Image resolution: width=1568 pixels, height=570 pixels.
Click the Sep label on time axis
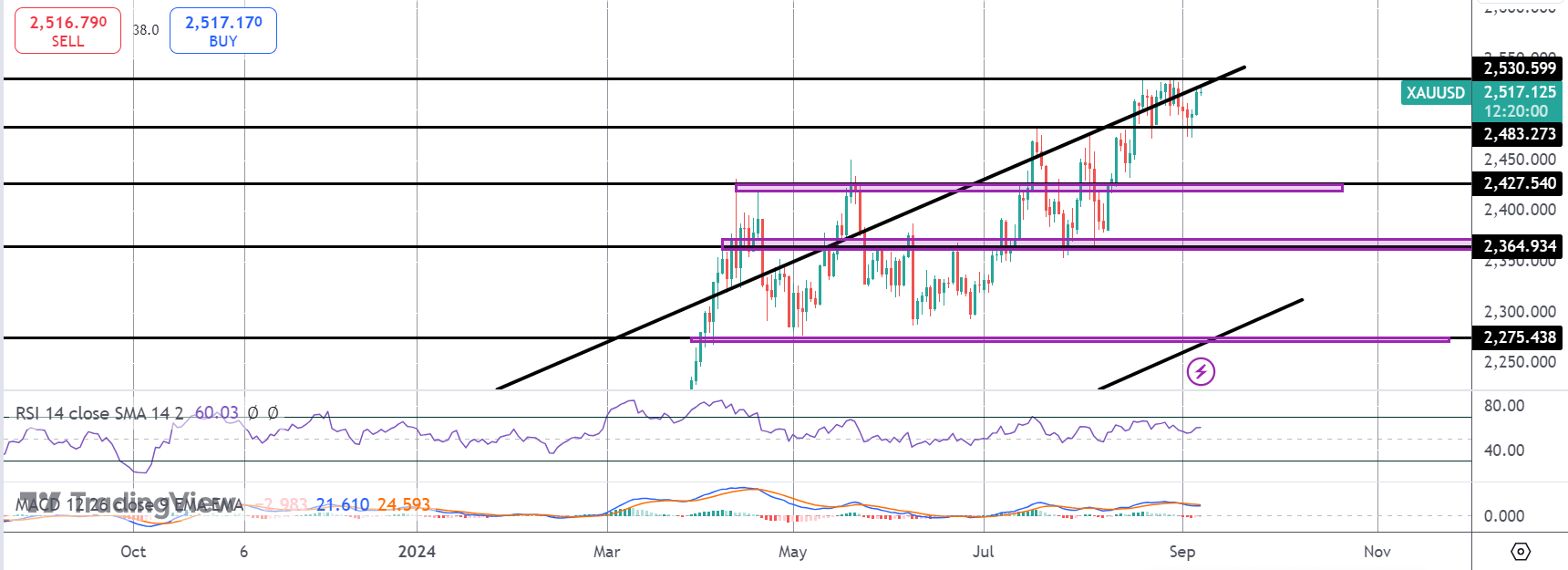[x=1182, y=552]
